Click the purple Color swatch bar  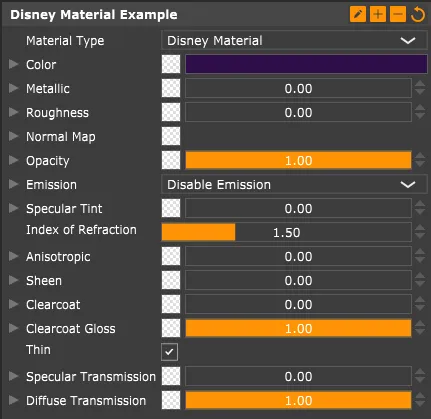click(306, 64)
